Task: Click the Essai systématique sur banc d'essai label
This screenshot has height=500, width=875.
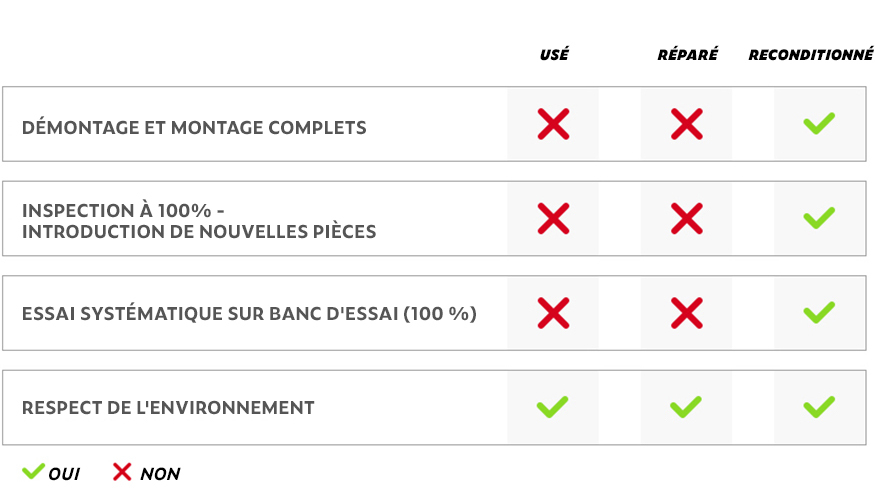Action: [249, 314]
